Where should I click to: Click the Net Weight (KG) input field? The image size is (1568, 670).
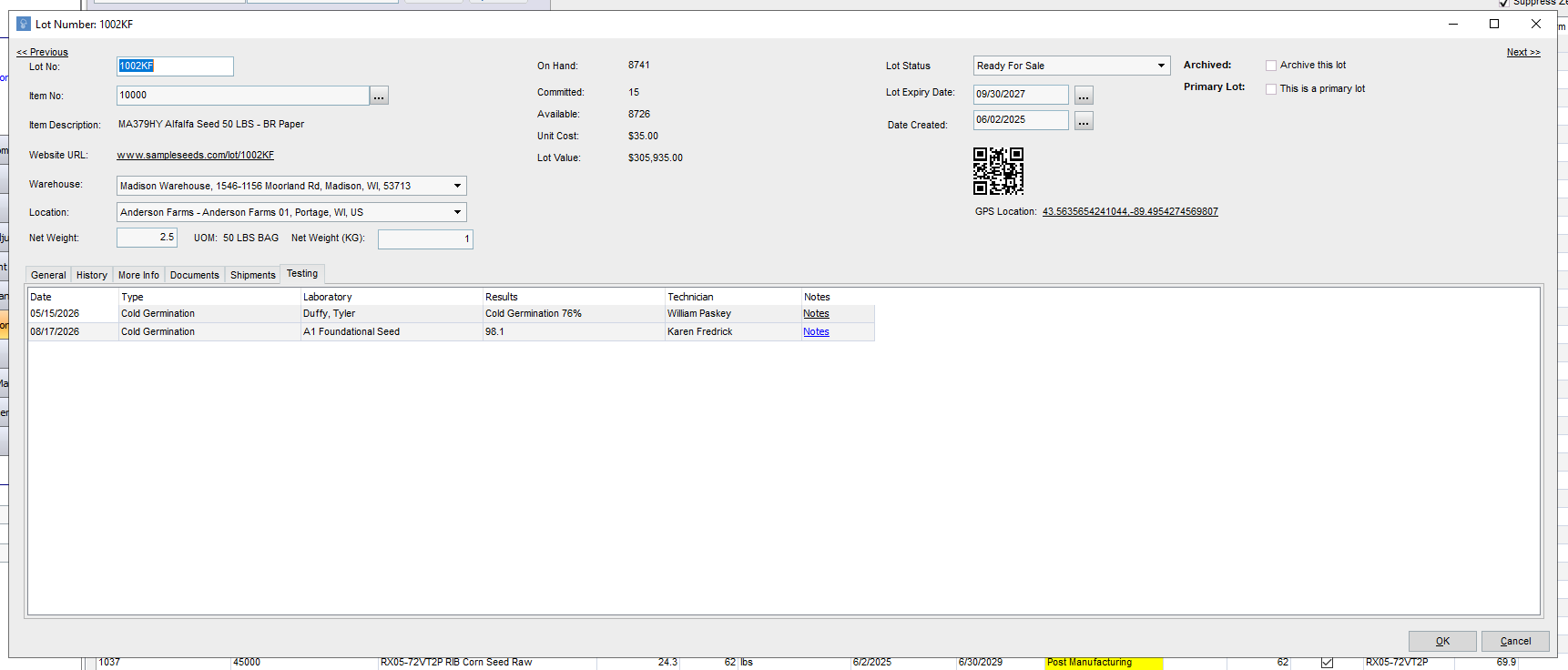pos(425,239)
